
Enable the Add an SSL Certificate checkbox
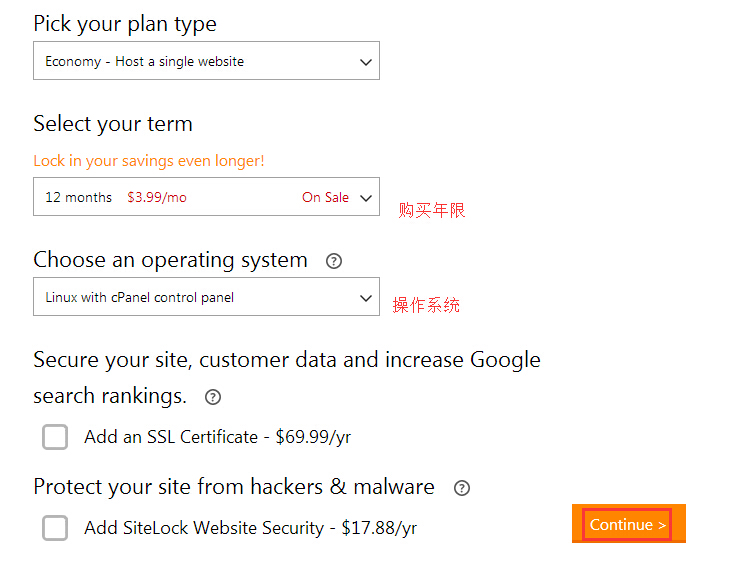tap(56, 437)
